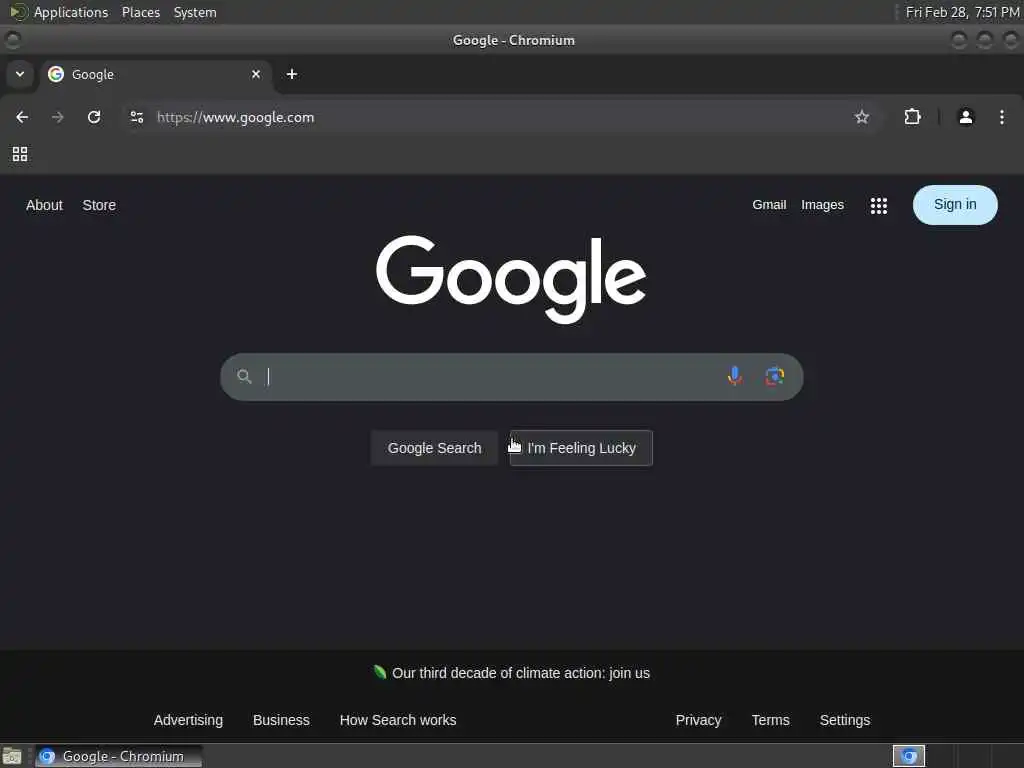Open the Terms footer link
Viewport: 1024px width, 768px height.
(771, 720)
